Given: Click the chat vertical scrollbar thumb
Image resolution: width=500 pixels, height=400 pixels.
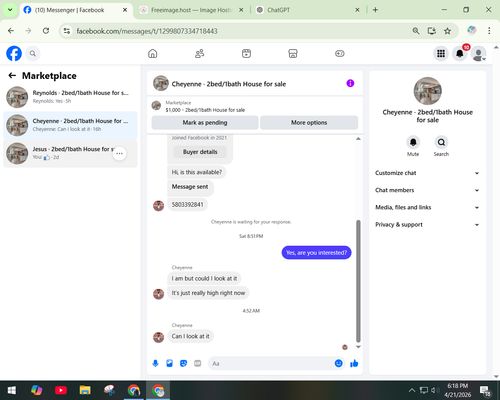Looking at the screenshot, I should pyautogui.click(x=358, y=281).
